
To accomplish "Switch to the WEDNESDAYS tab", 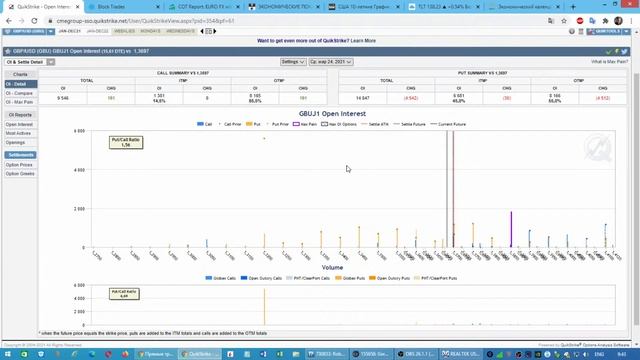I will pos(180,31).
